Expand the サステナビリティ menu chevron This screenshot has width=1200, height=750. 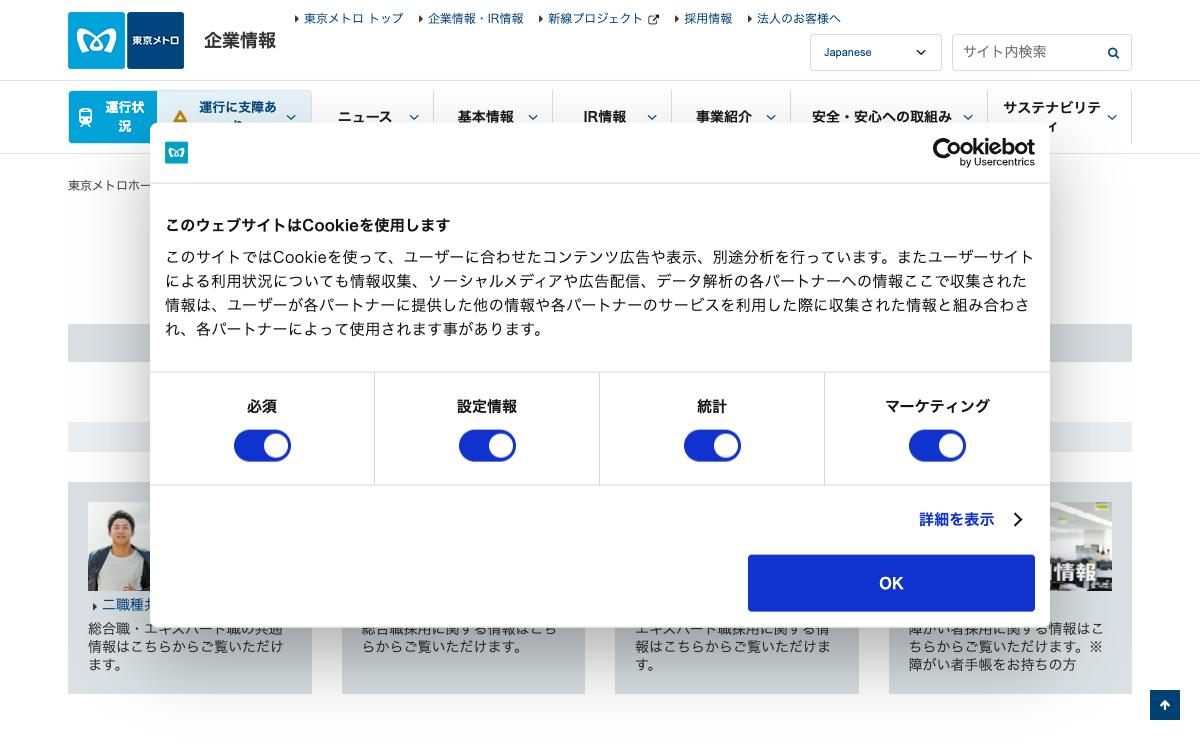1112,117
